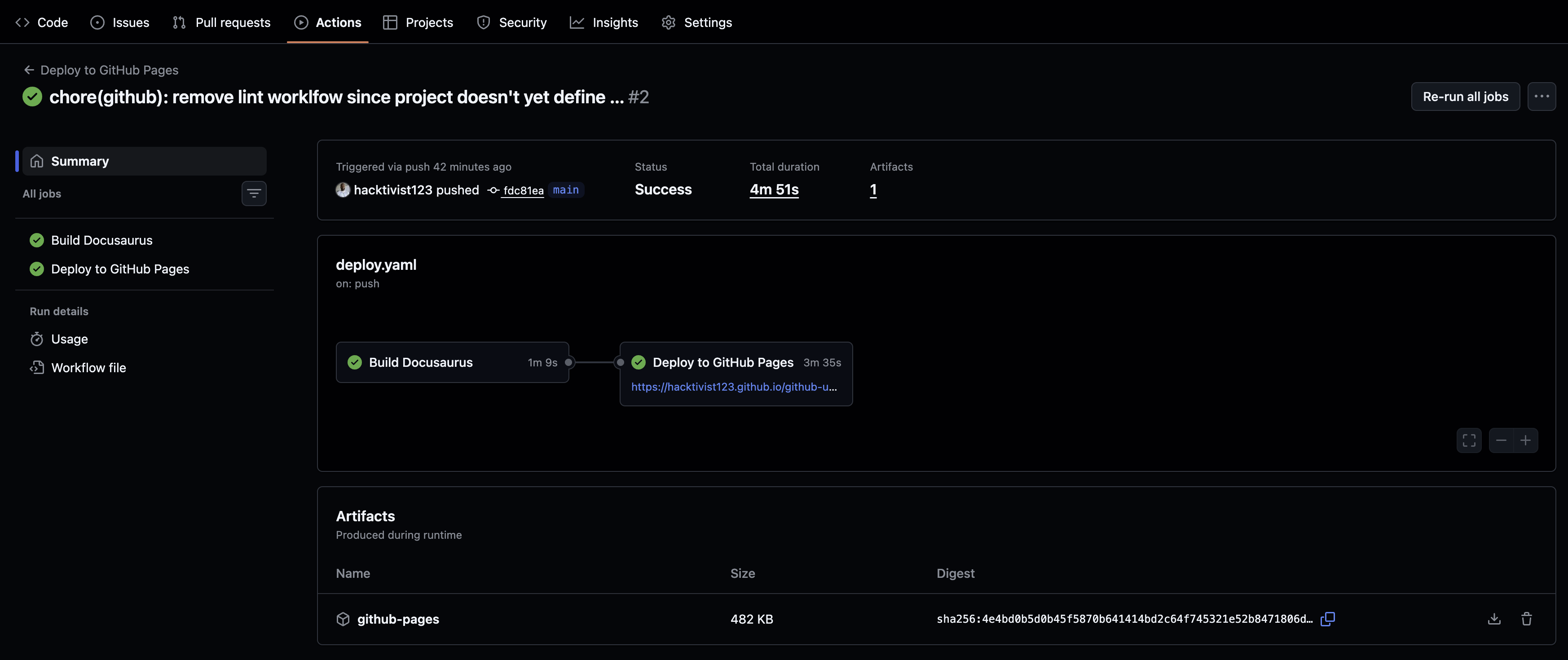Open the hacktivist123.github.io deployment URL
The height and width of the screenshot is (660, 1568).
click(x=733, y=387)
